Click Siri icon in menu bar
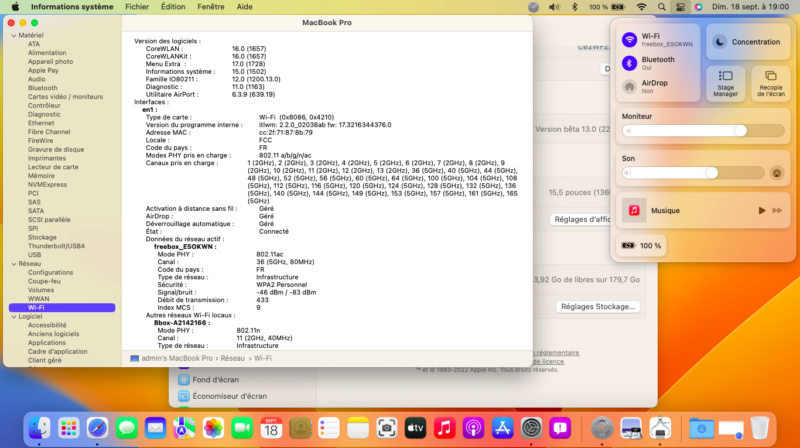 (699, 7)
